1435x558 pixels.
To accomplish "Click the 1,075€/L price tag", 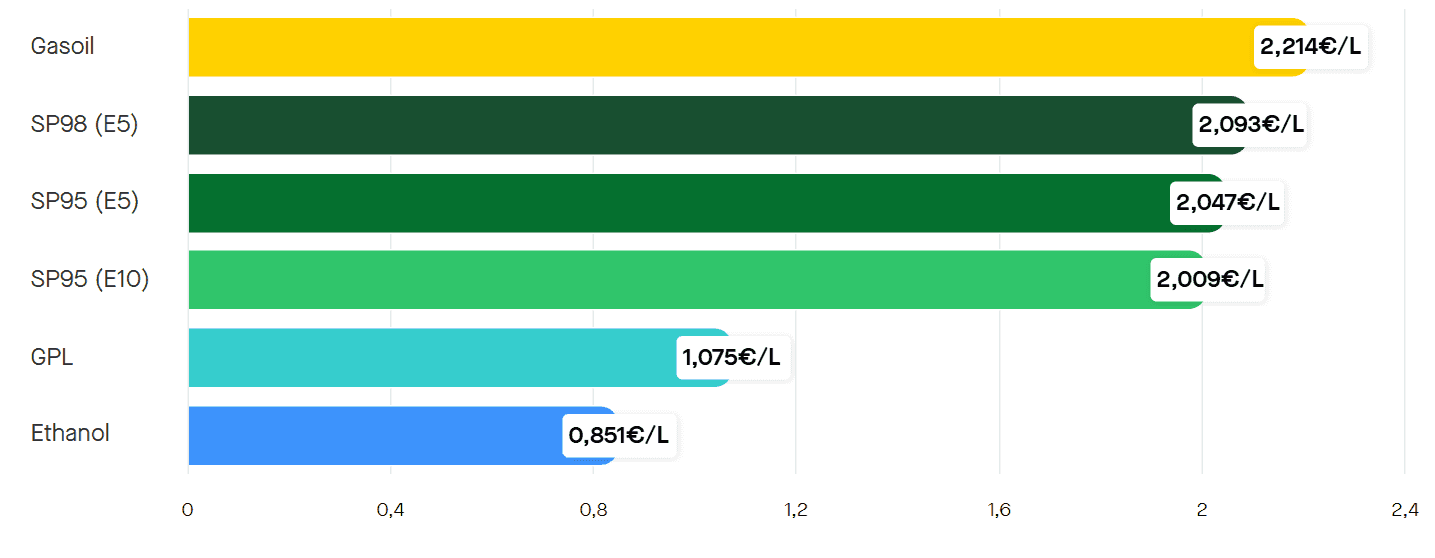I will [x=733, y=358].
